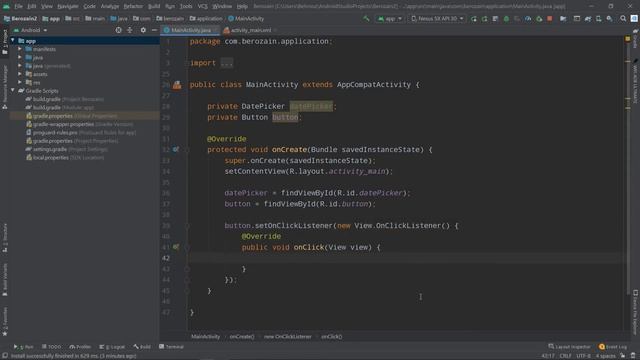Click the Profile app icon in toolbar
Screen dimensions: 640x360
click(x=528, y=19)
